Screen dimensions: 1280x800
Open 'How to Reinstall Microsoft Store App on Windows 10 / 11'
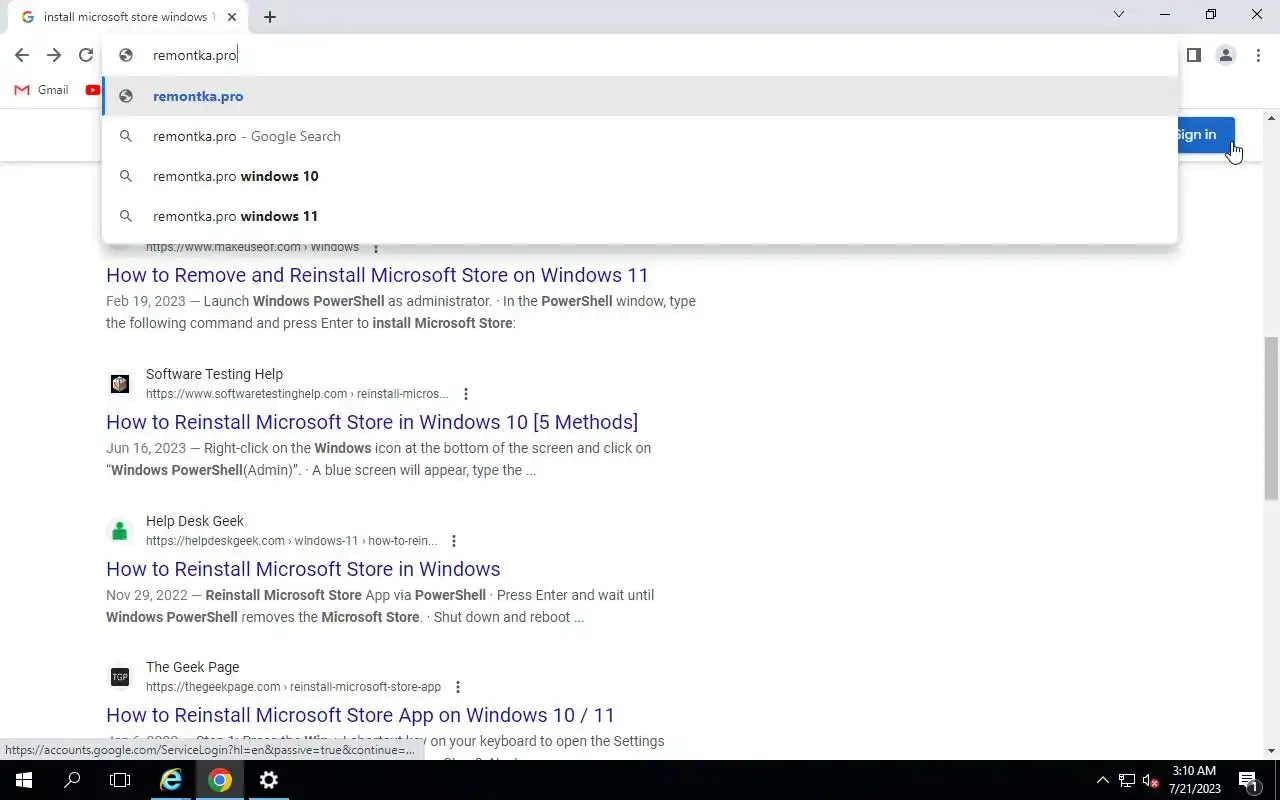pyautogui.click(x=360, y=715)
